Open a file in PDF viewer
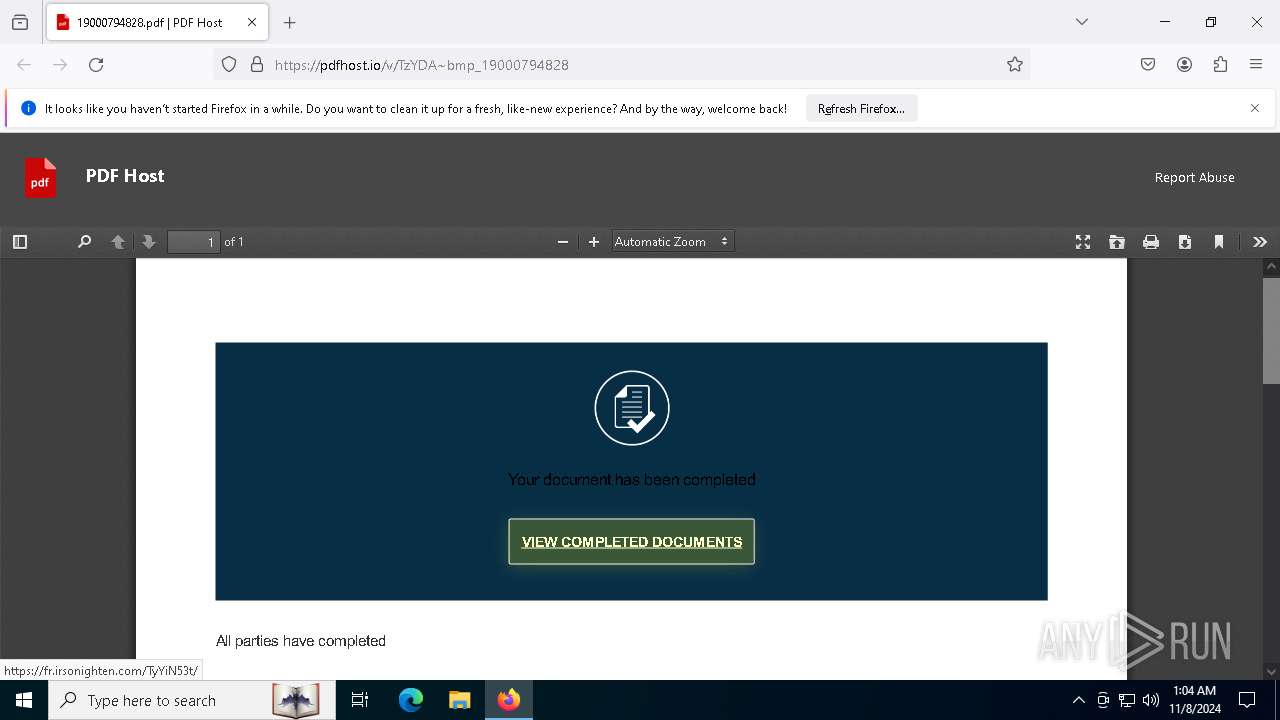Screen dimensions: 1280x720 pyautogui.click(x=1117, y=242)
